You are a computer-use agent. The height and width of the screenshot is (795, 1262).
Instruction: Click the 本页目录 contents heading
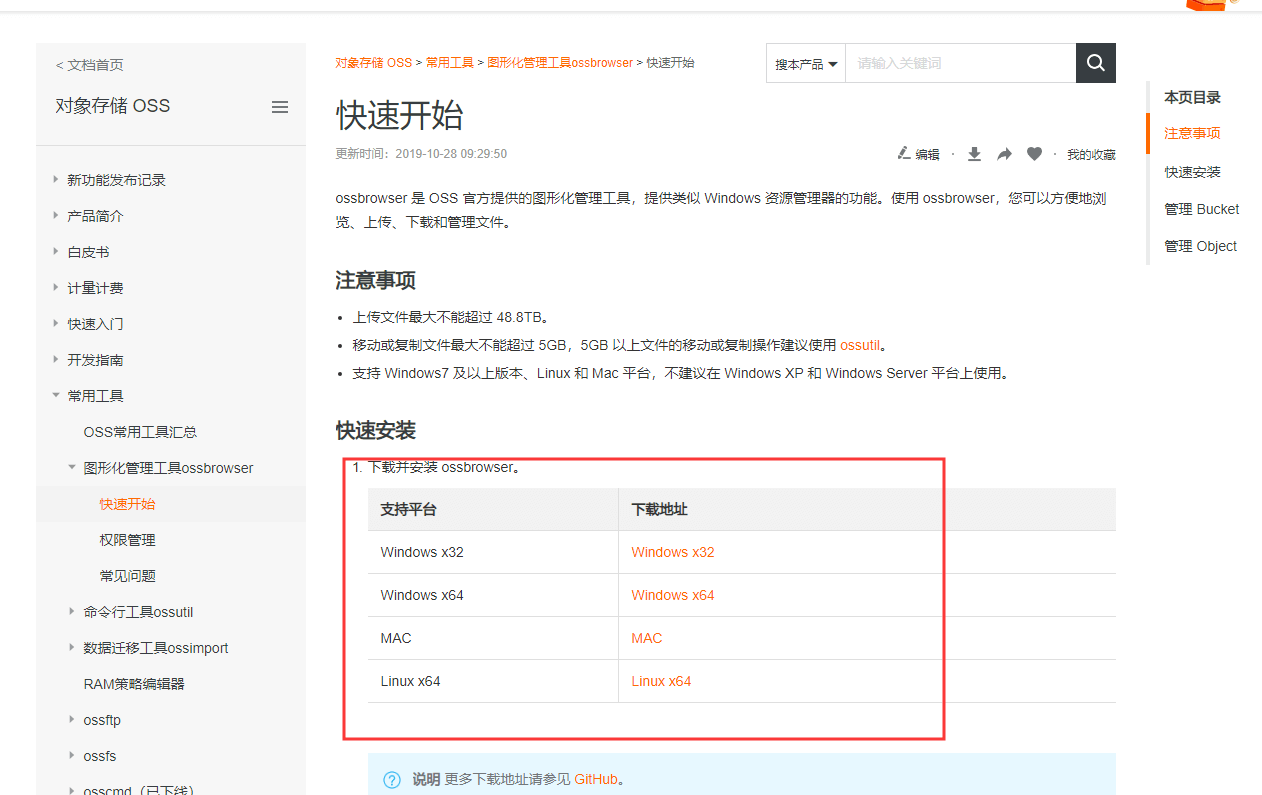click(1192, 97)
